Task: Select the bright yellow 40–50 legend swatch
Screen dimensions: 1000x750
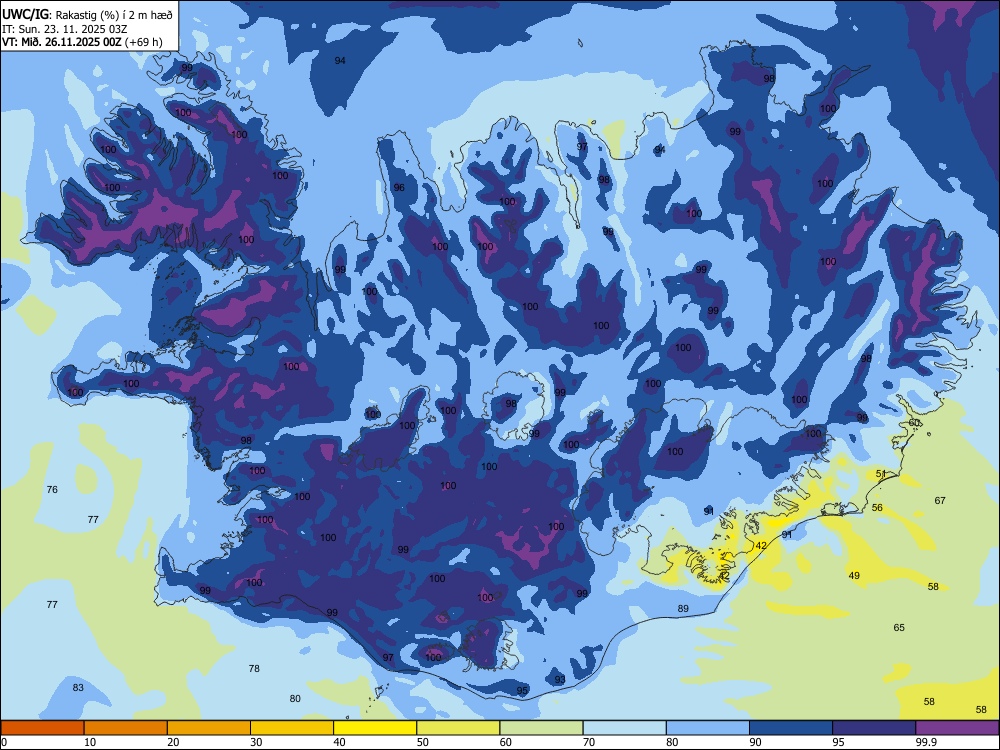Action: pyautogui.click(x=375, y=728)
